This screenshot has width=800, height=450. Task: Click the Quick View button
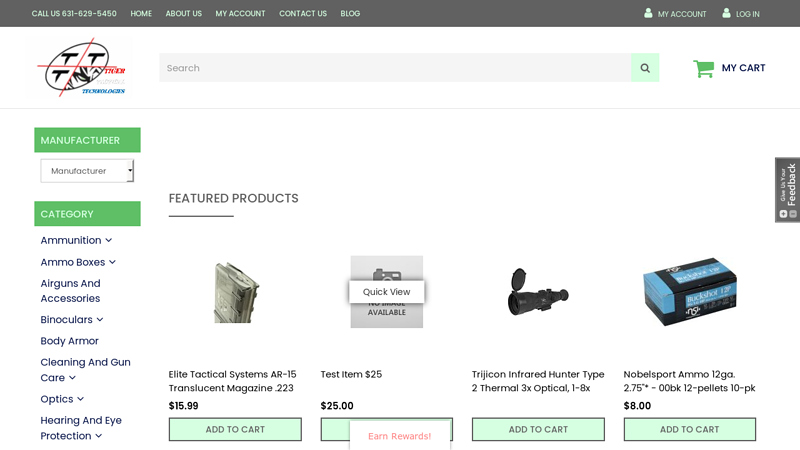coord(386,292)
